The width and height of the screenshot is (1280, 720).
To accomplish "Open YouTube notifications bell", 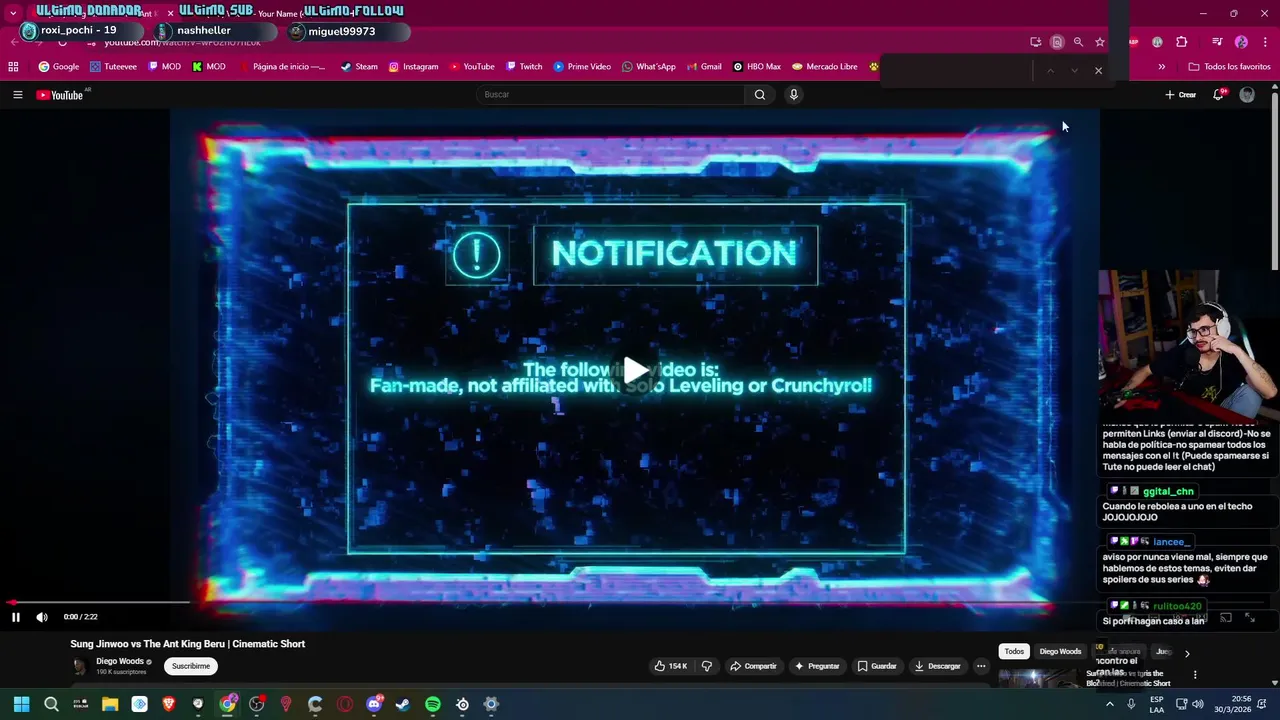I will click(1218, 95).
